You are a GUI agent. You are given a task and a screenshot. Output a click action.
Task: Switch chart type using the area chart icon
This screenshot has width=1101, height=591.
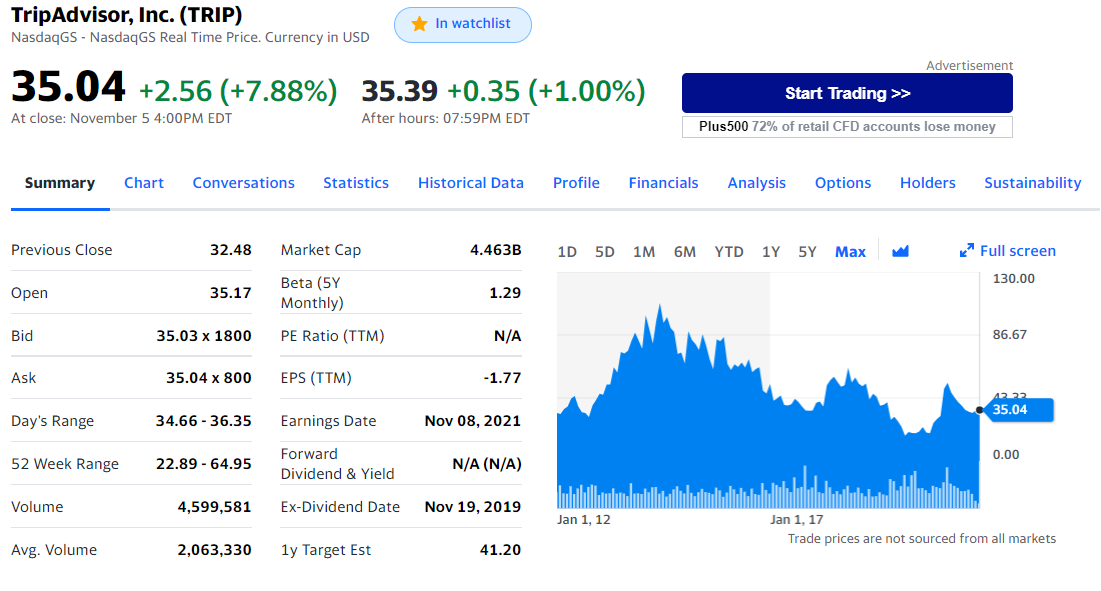(x=900, y=251)
